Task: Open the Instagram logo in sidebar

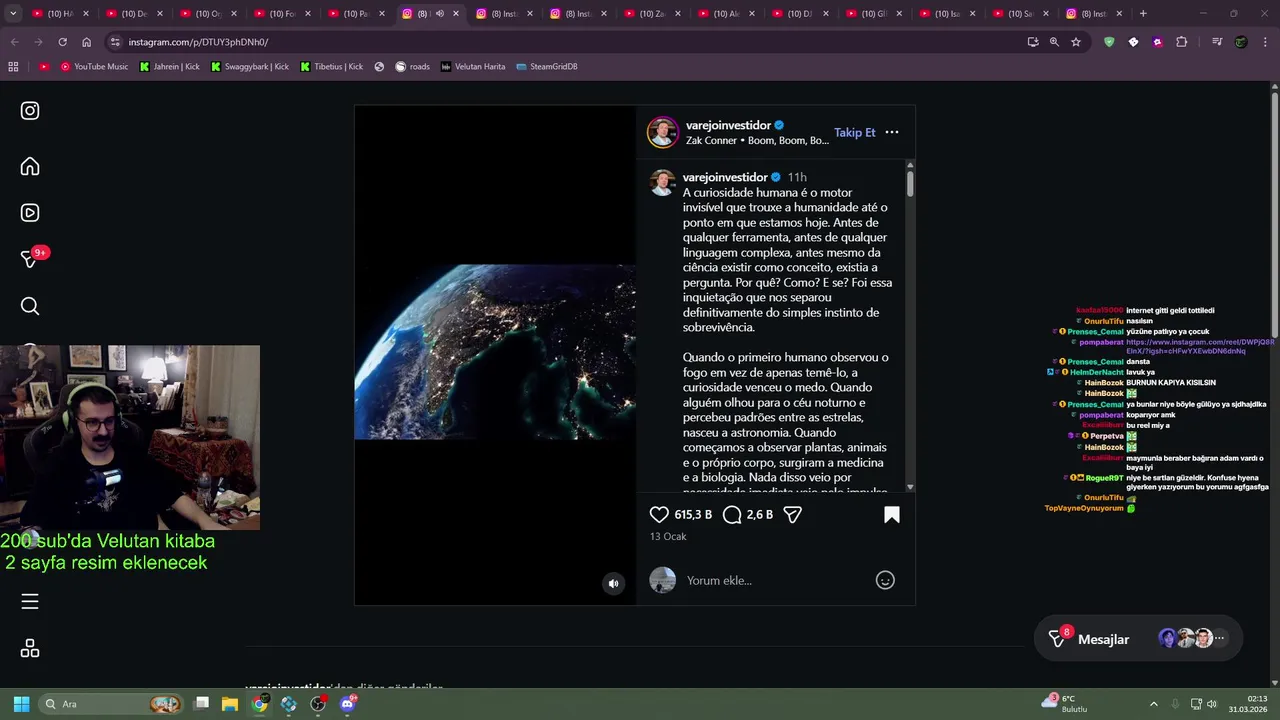Action: pyautogui.click(x=30, y=111)
